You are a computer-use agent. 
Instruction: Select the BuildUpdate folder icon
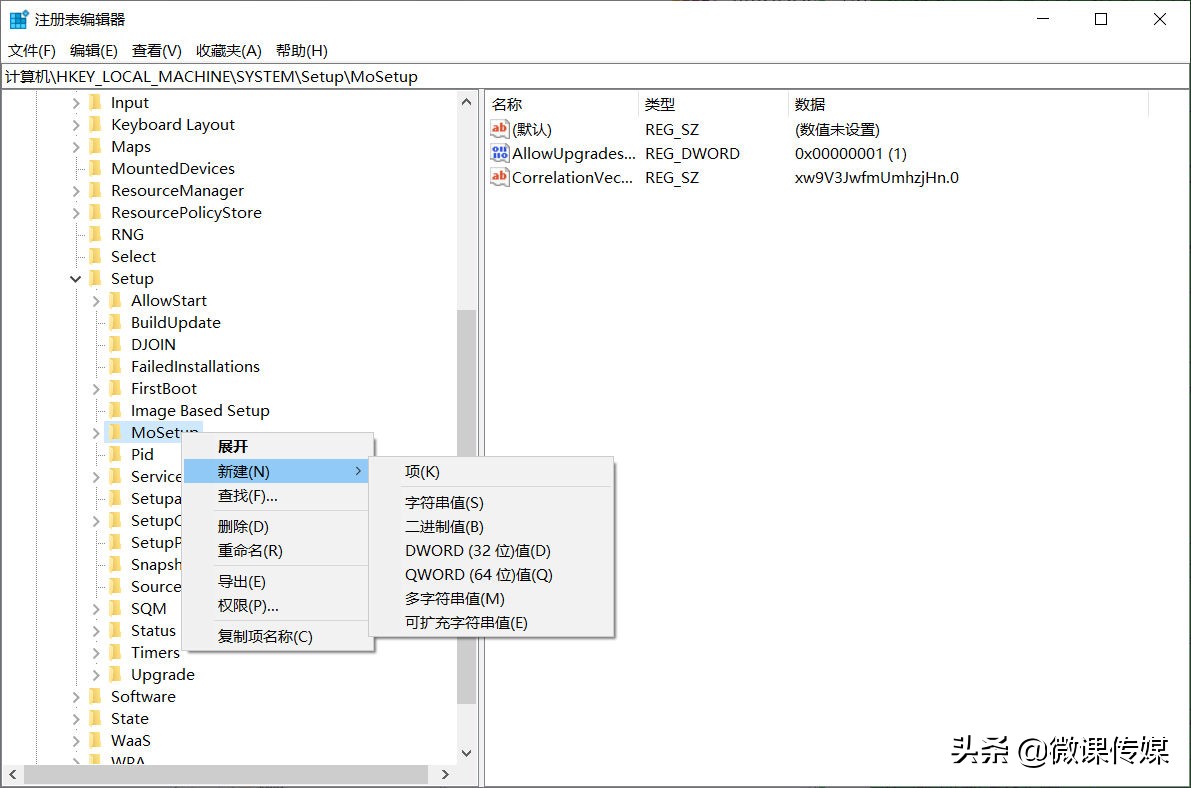[116, 323]
